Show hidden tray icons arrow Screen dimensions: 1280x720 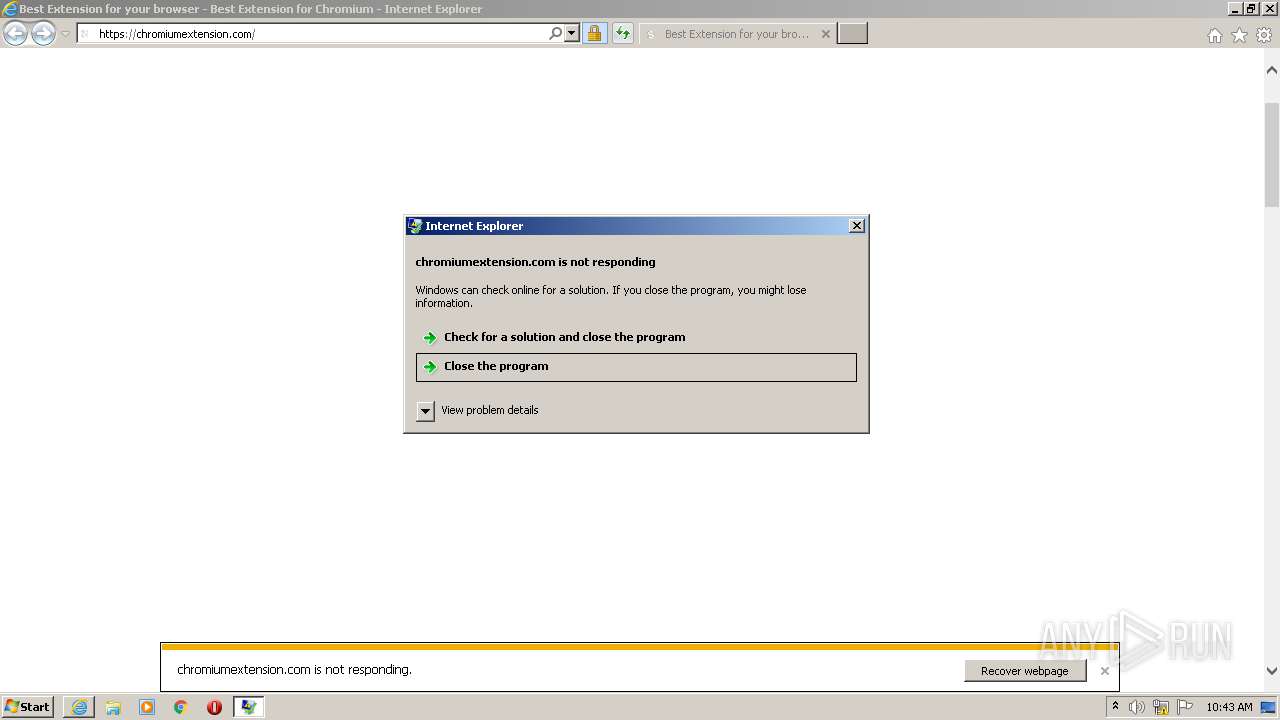coord(1115,707)
